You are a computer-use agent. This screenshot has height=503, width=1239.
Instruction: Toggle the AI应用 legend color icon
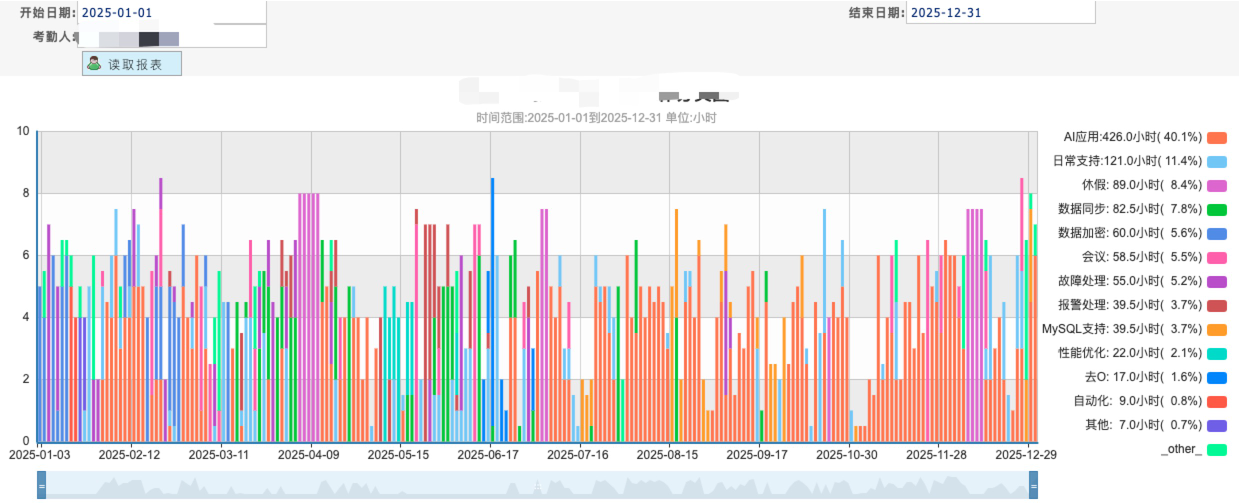point(1216,137)
